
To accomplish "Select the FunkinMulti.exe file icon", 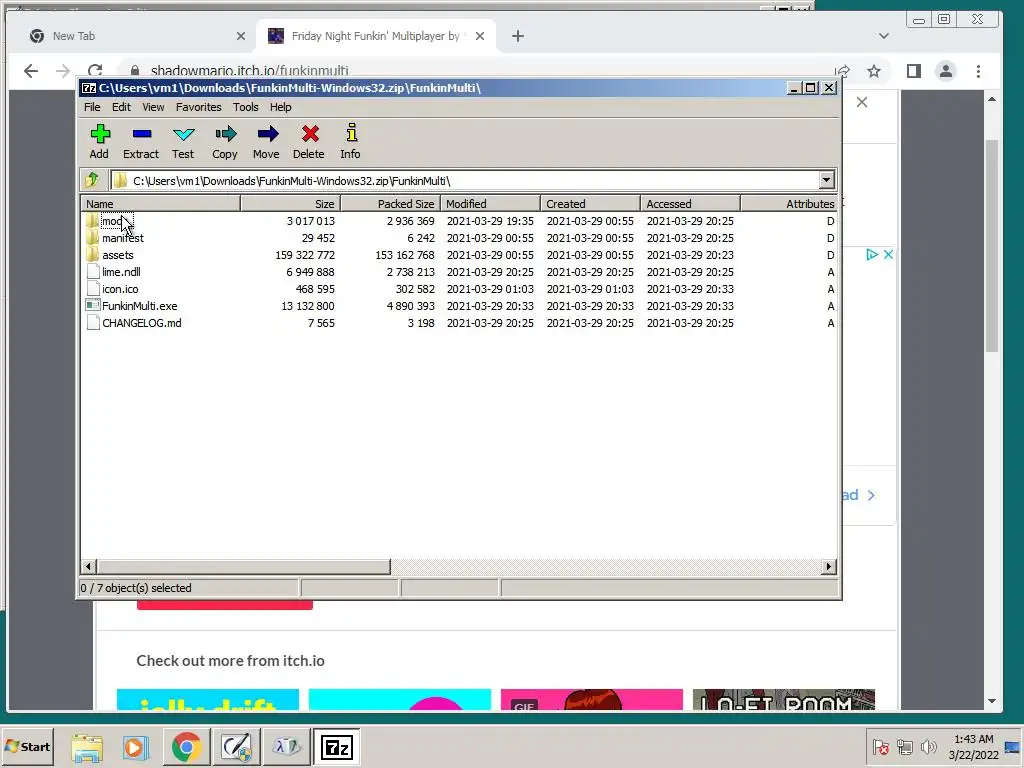I will pyautogui.click(x=93, y=306).
